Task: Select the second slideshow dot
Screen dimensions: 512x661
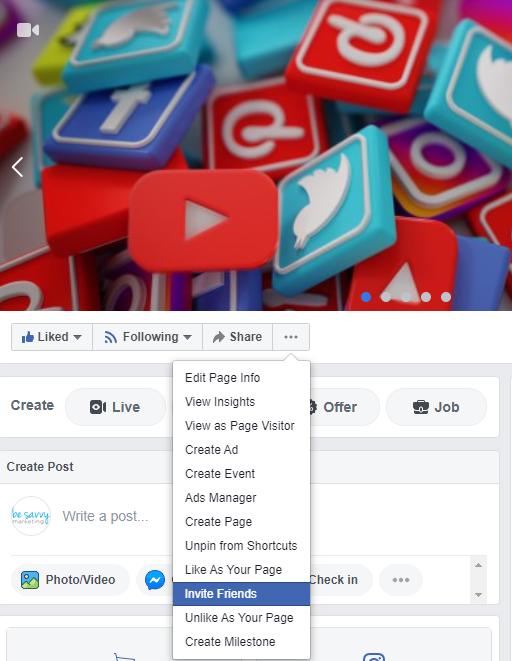Action: (386, 297)
